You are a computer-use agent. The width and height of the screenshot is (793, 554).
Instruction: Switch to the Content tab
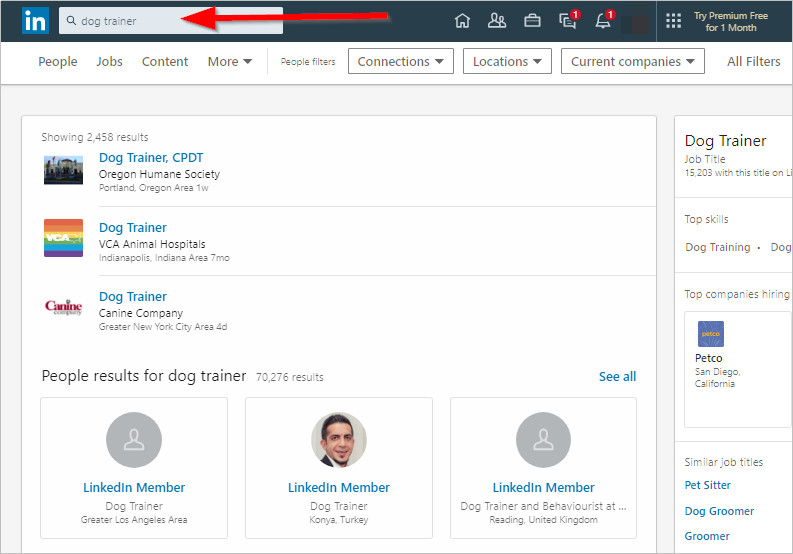pyautogui.click(x=165, y=61)
